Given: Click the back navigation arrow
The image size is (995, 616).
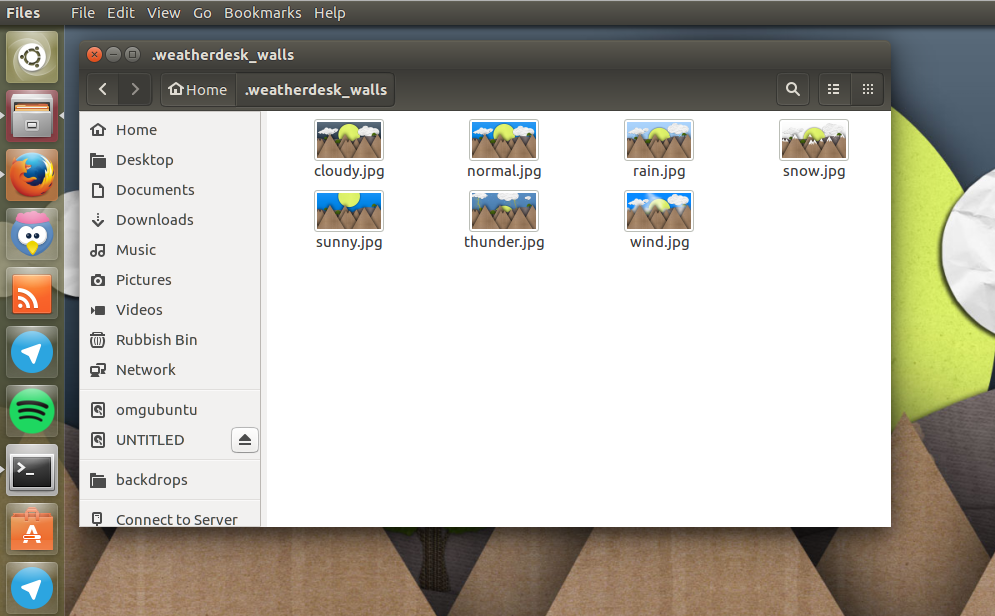Looking at the screenshot, I should (103, 89).
